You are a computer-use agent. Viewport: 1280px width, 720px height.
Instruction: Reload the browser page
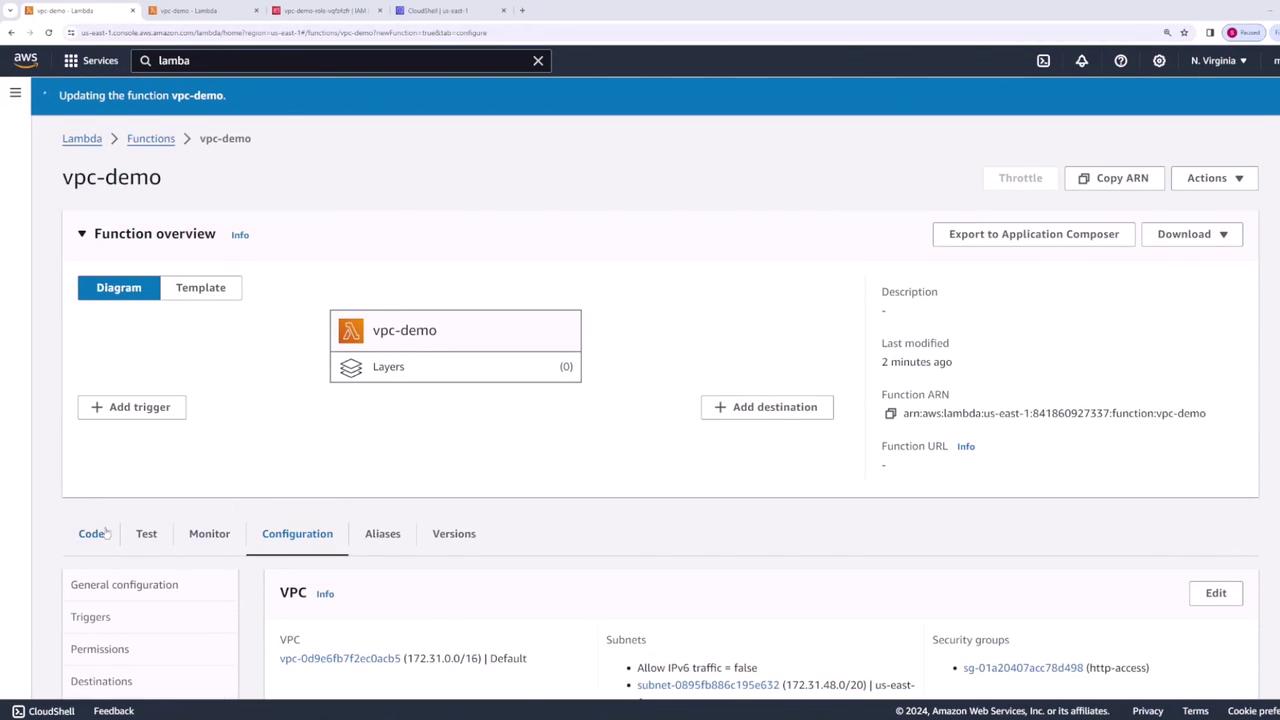(x=48, y=32)
